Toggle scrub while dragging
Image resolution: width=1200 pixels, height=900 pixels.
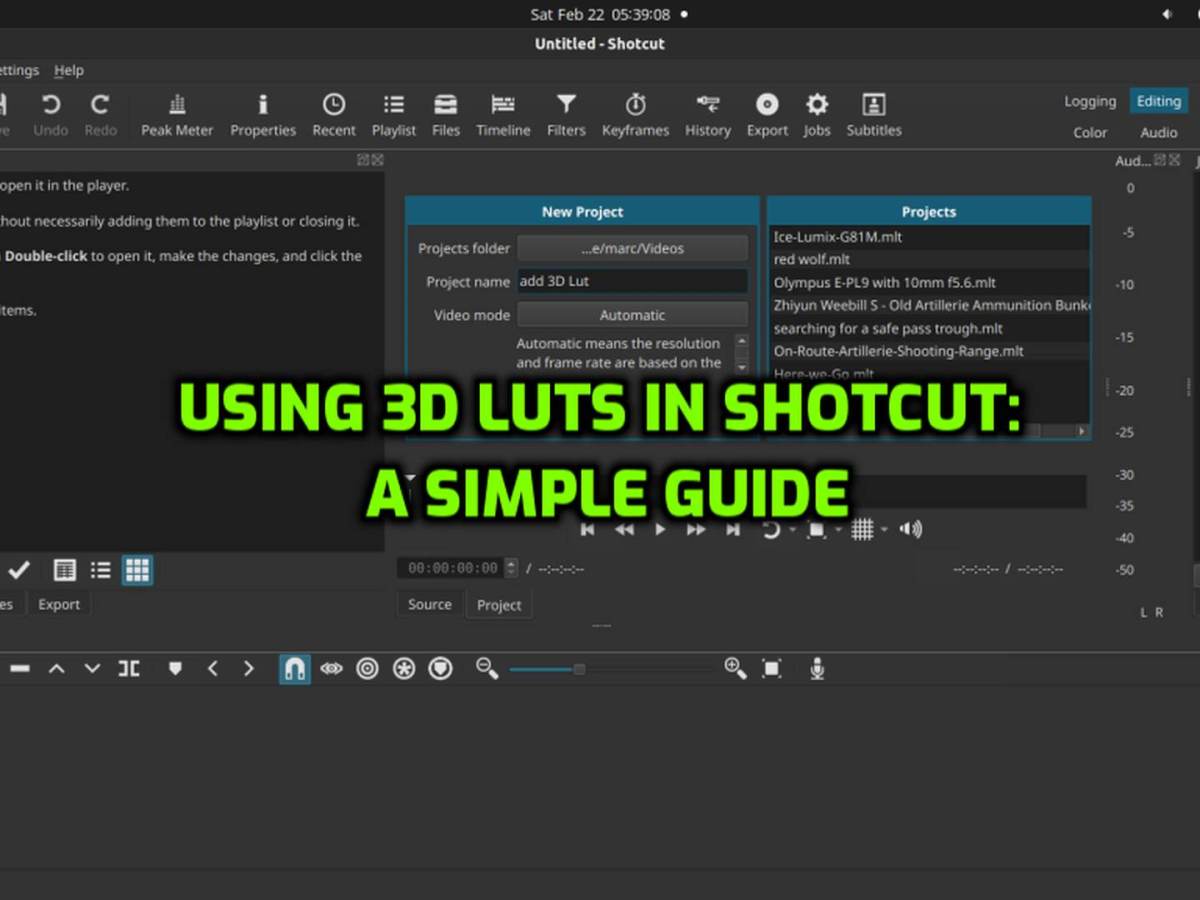331,669
